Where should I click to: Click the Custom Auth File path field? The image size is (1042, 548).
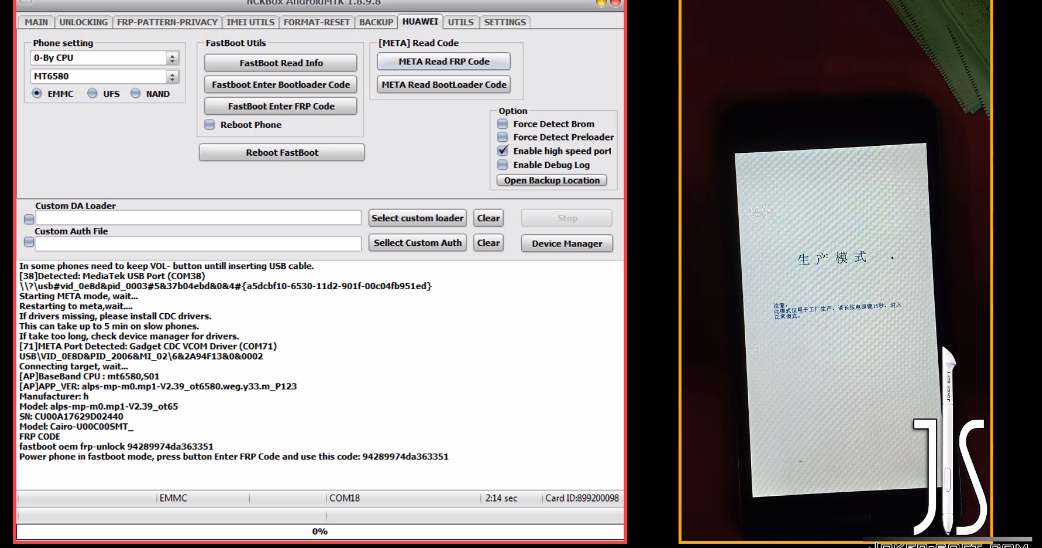pos(198,243)
